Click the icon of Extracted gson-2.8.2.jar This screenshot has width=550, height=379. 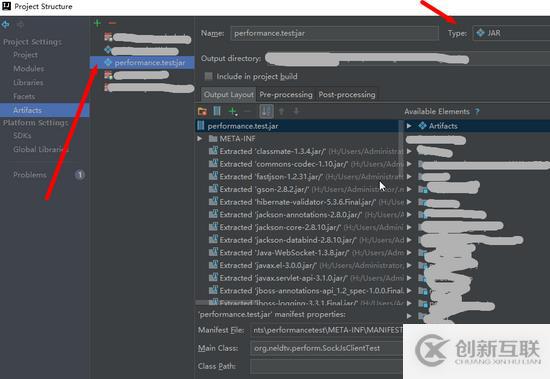(x=213, y=189)
